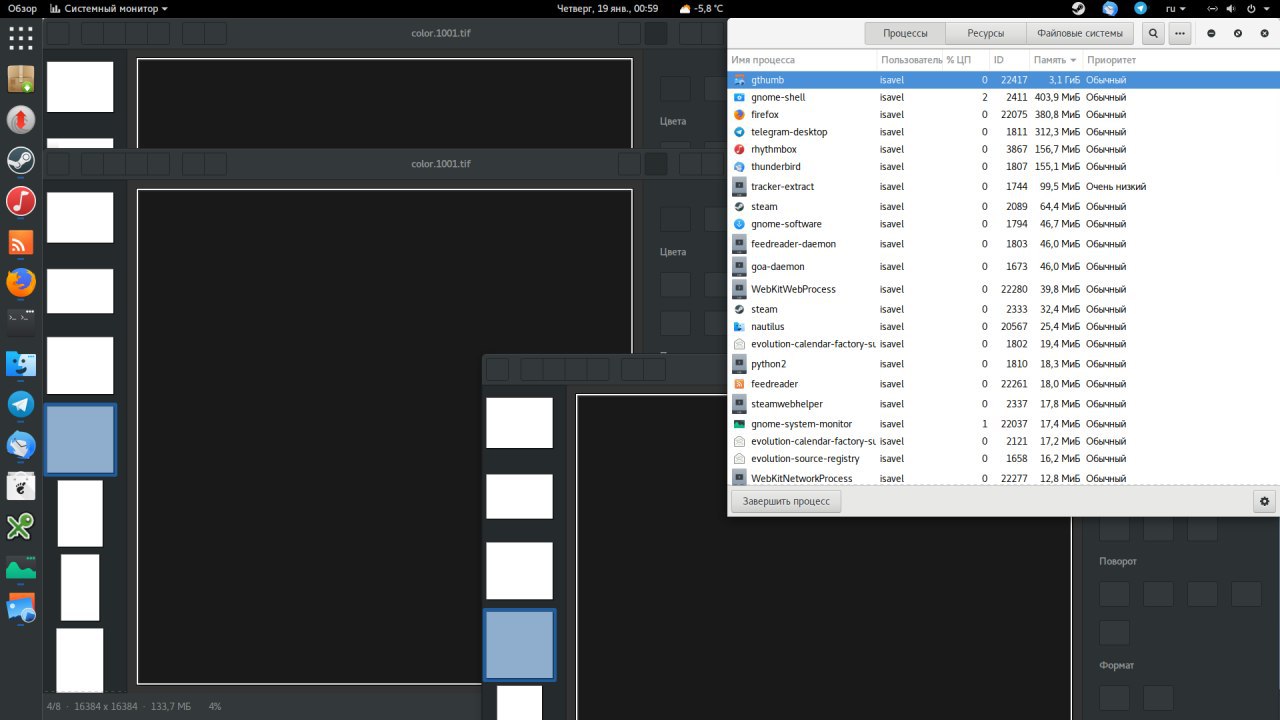Switch to the Ресурсы tab
This screenshot has width=1280, height=720.
click(x=985, y=33)
